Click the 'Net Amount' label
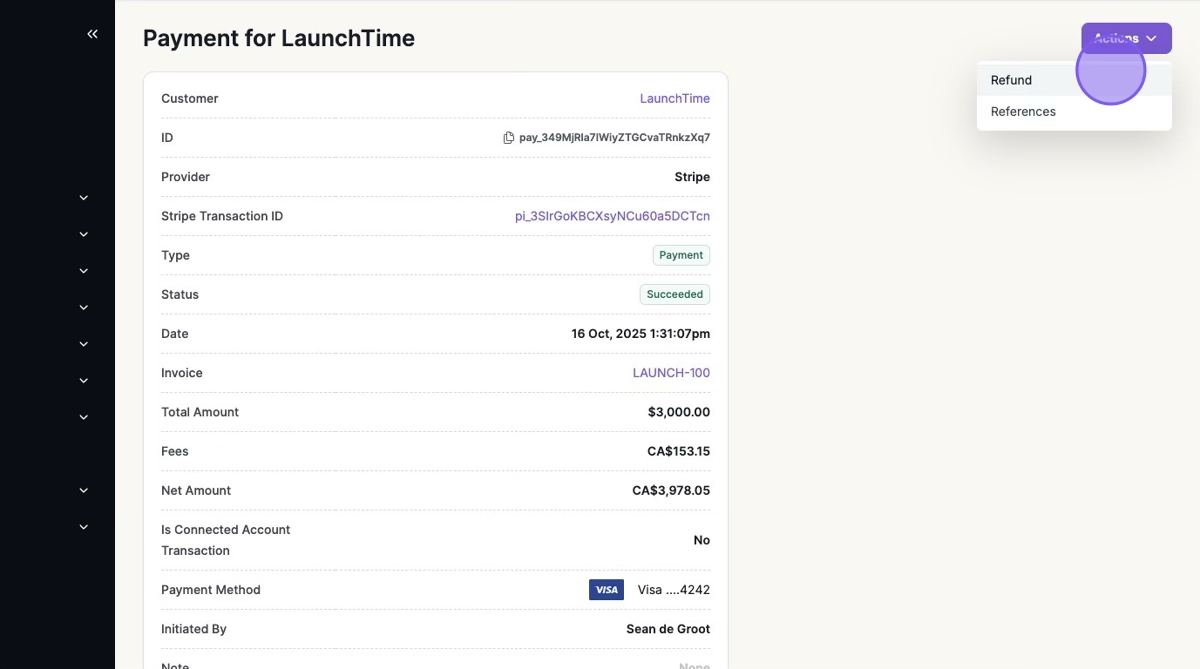Screen dimensions: 1200x669 [196, 491]
